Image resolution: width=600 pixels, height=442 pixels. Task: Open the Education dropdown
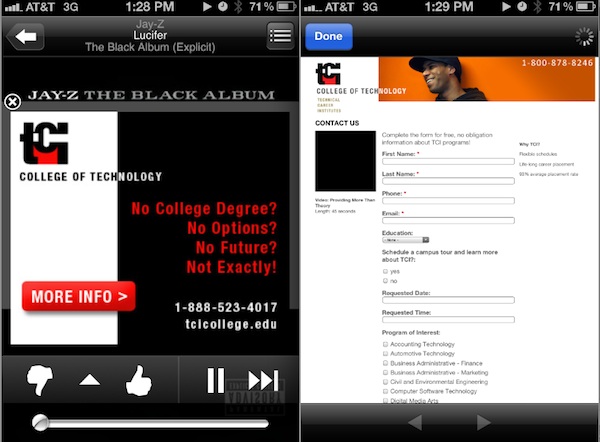coord(405,240)
